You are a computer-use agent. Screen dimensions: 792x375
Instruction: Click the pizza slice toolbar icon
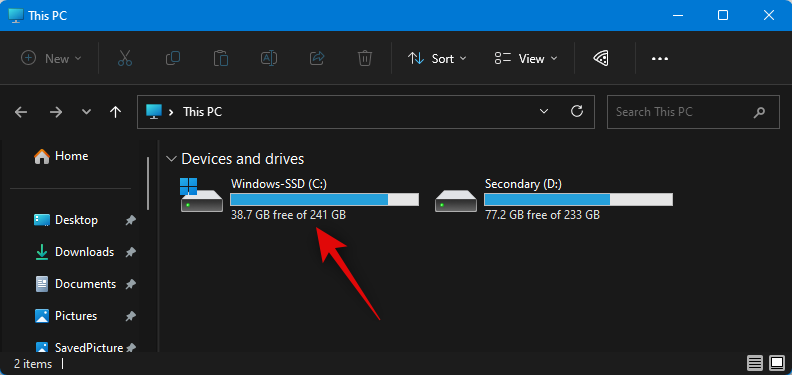[600, 59]
